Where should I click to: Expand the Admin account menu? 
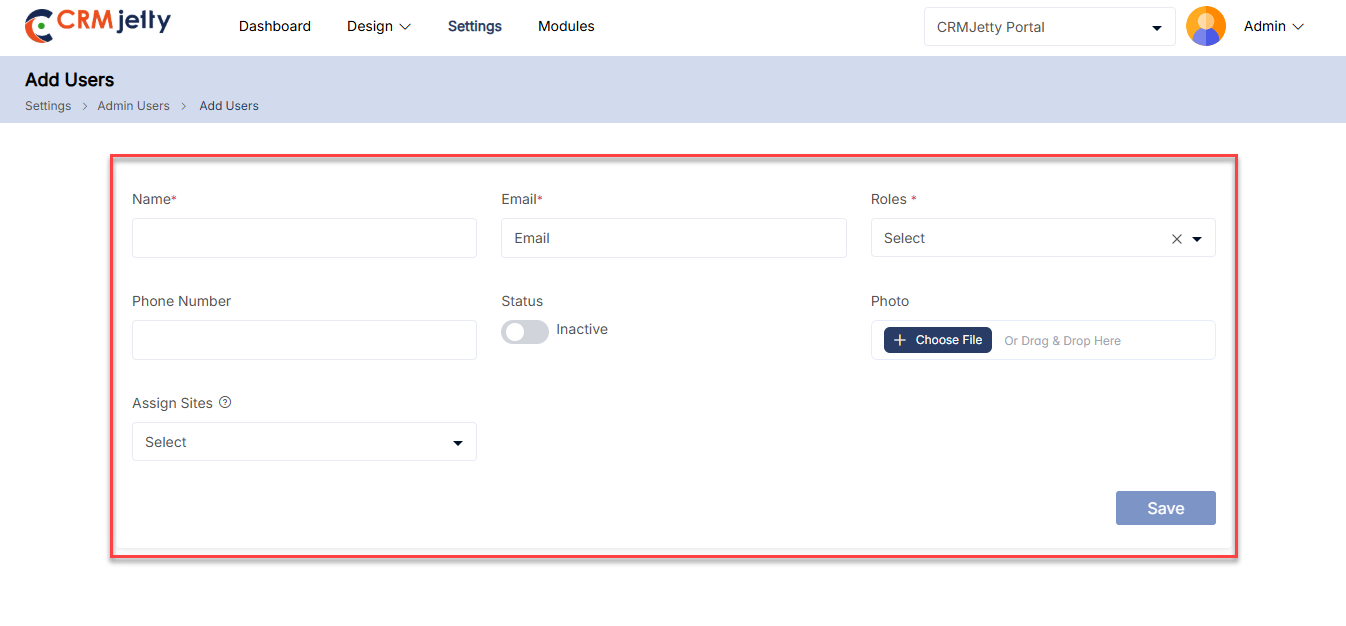(x=1273, y=27)
